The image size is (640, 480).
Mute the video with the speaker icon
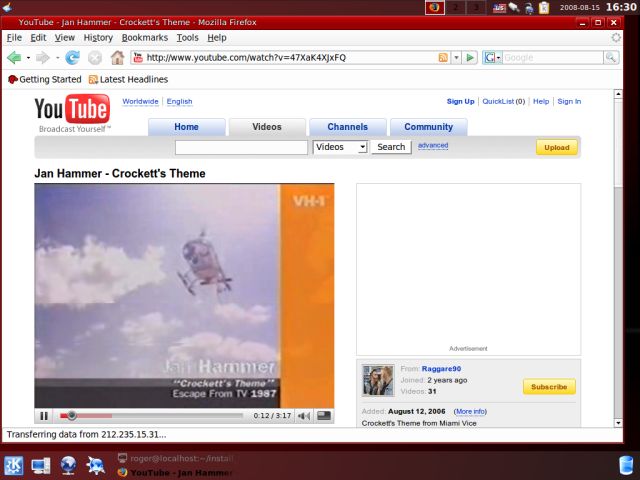pyautogui.click(x=304, y=416)
